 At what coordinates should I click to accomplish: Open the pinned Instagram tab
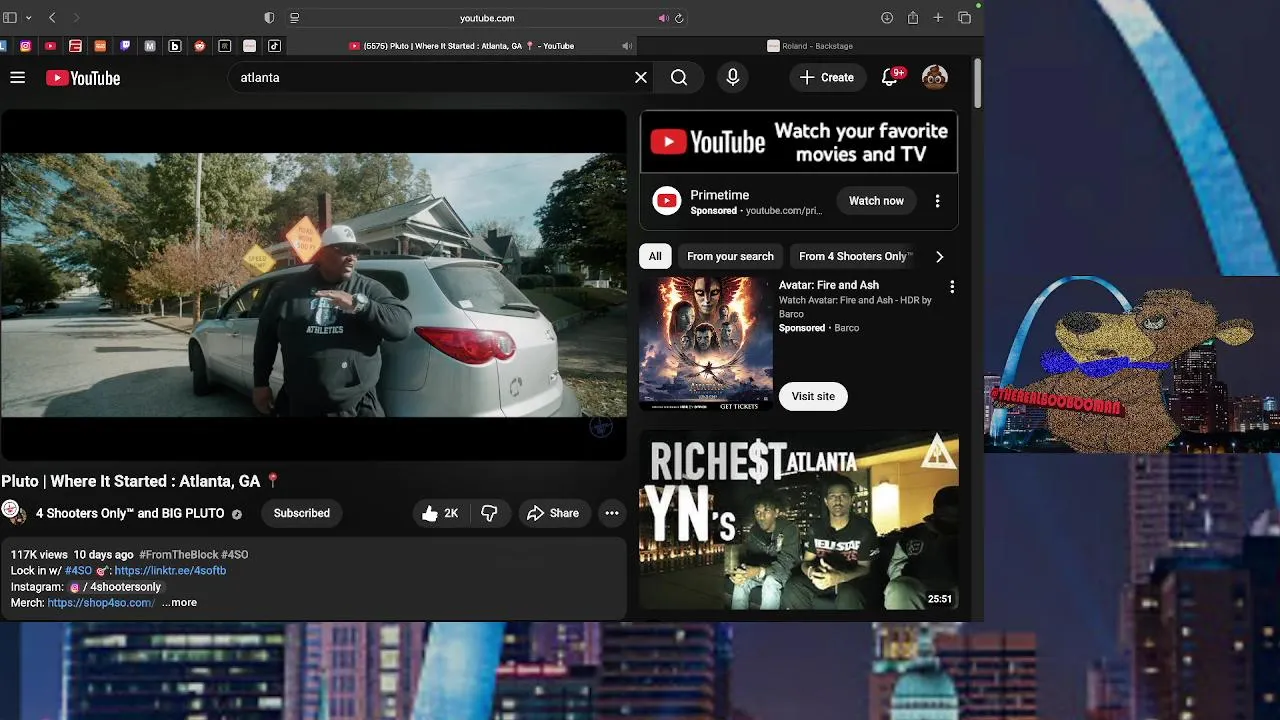coord(26,45)
